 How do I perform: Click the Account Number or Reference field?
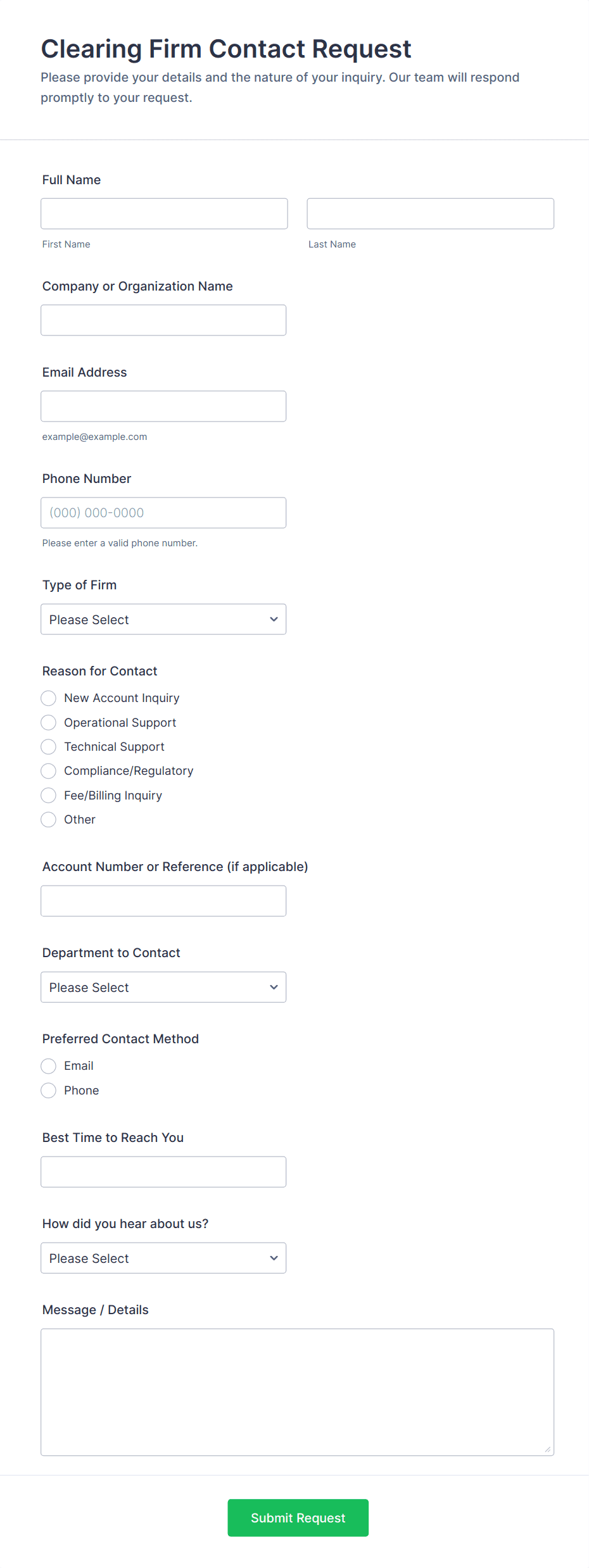click(x=163, y=900)
